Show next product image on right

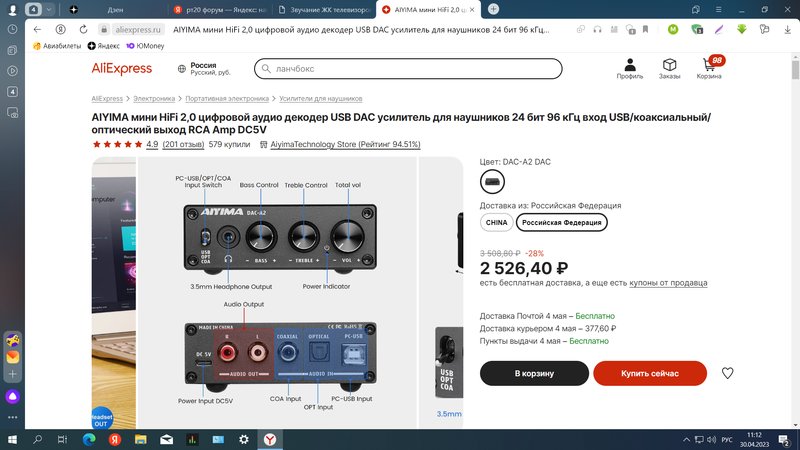441,292
